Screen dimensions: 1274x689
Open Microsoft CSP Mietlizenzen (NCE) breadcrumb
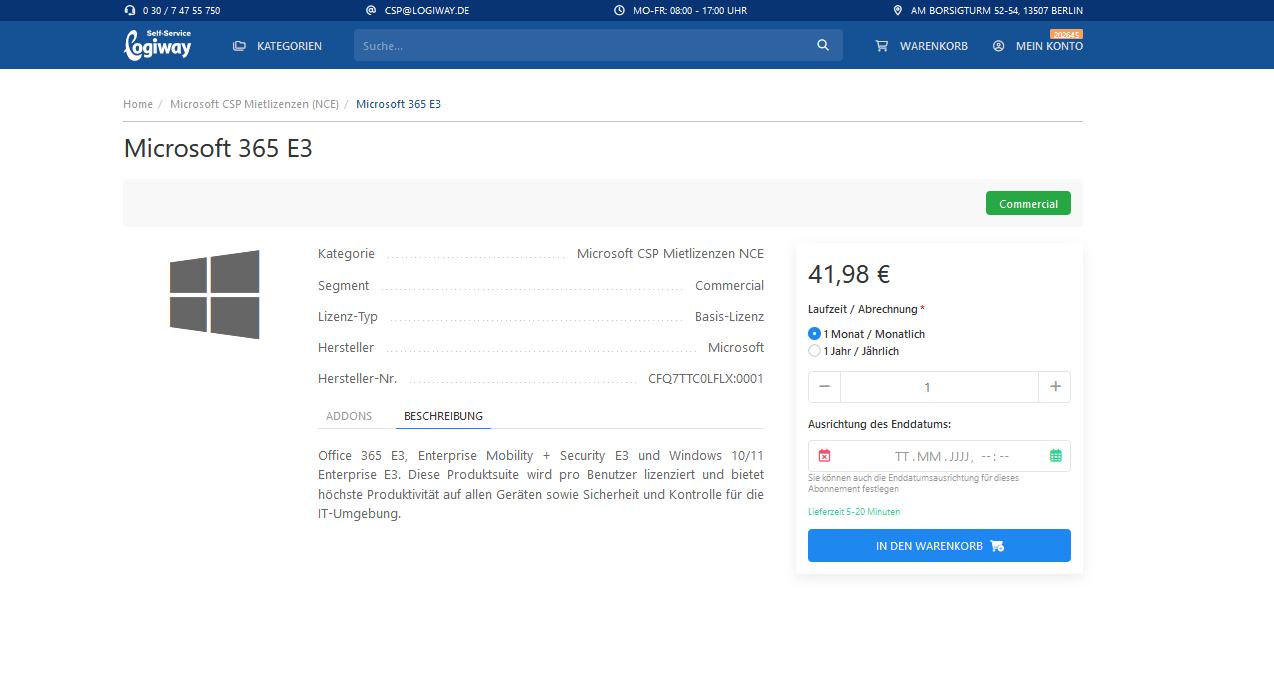tap(254, 104)
